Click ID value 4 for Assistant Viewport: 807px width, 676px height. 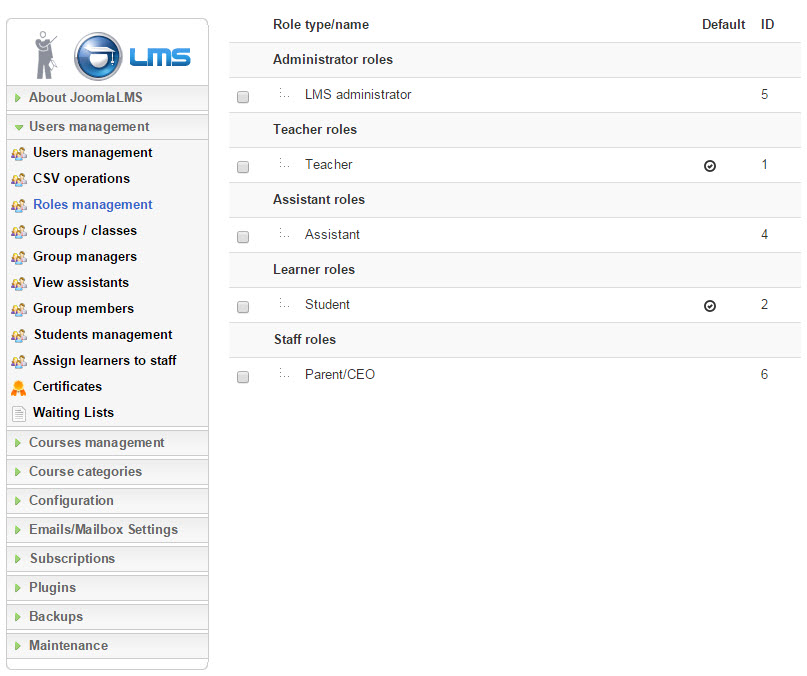coord(764,235)
